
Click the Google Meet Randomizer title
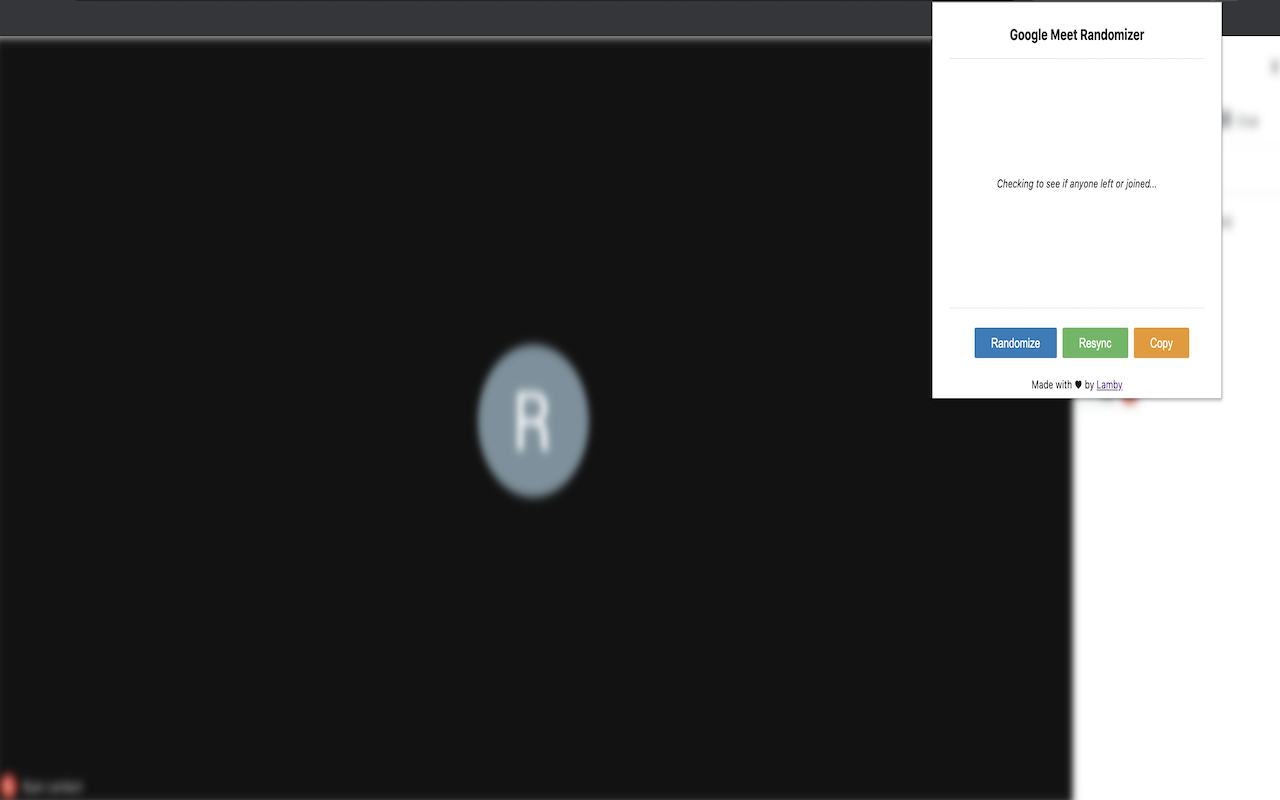1077,35
